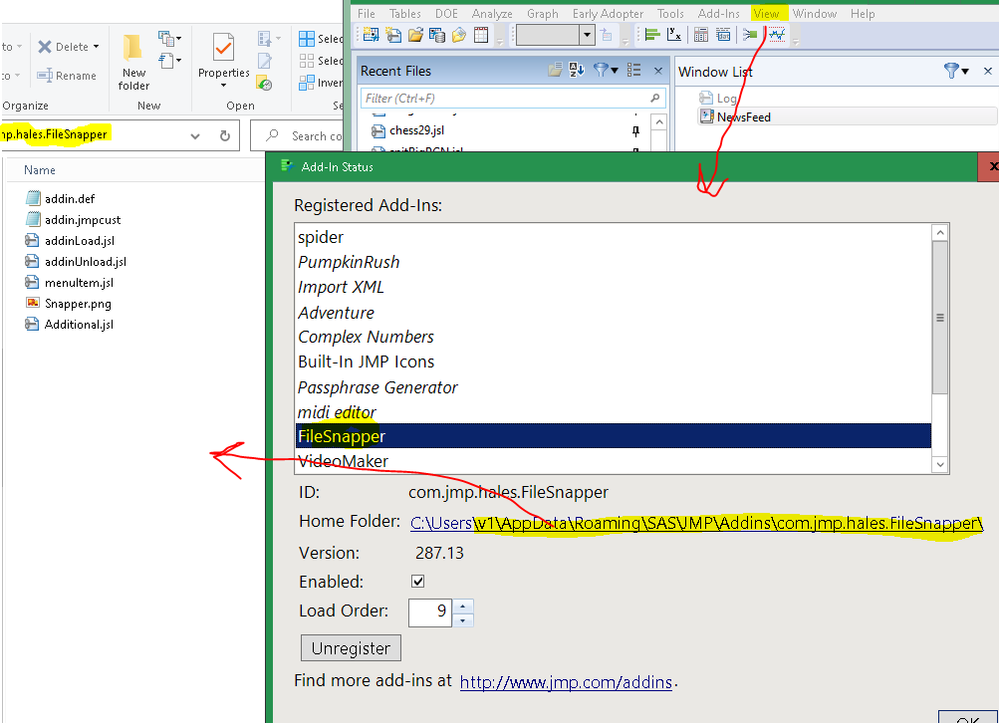This screenshot has height=723, width=999.
Task: Click the icon beside the disabled toolbar dropdown
Action: click(x=607, y=35)
